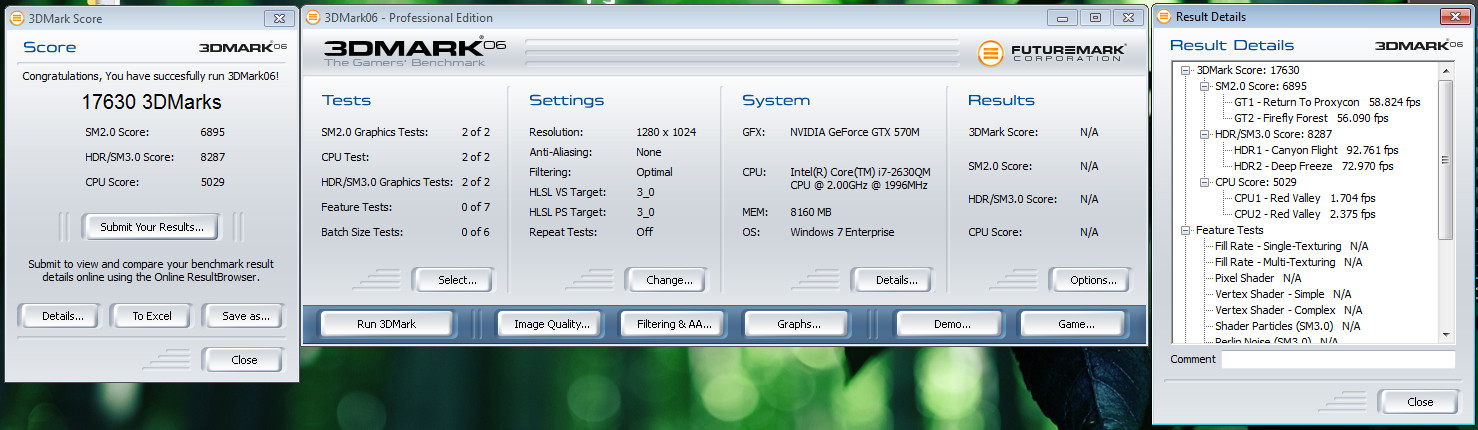The height and width of the screenshot is (430, 1478).
Task: Click the MEM value '8160 MB'
Action: click(x=810, y=212)
